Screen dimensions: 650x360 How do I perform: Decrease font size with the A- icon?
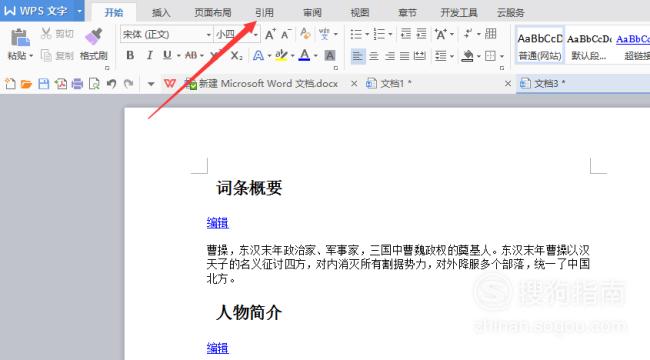coord(286,34)
